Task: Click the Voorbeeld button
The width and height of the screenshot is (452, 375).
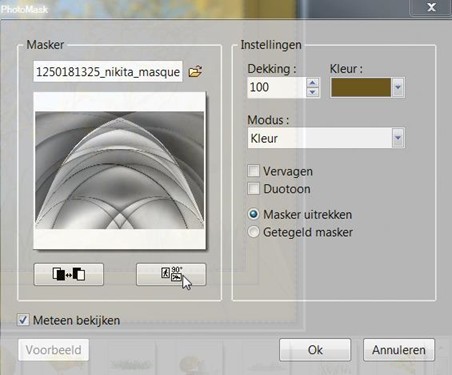Action: click(54, 350)
